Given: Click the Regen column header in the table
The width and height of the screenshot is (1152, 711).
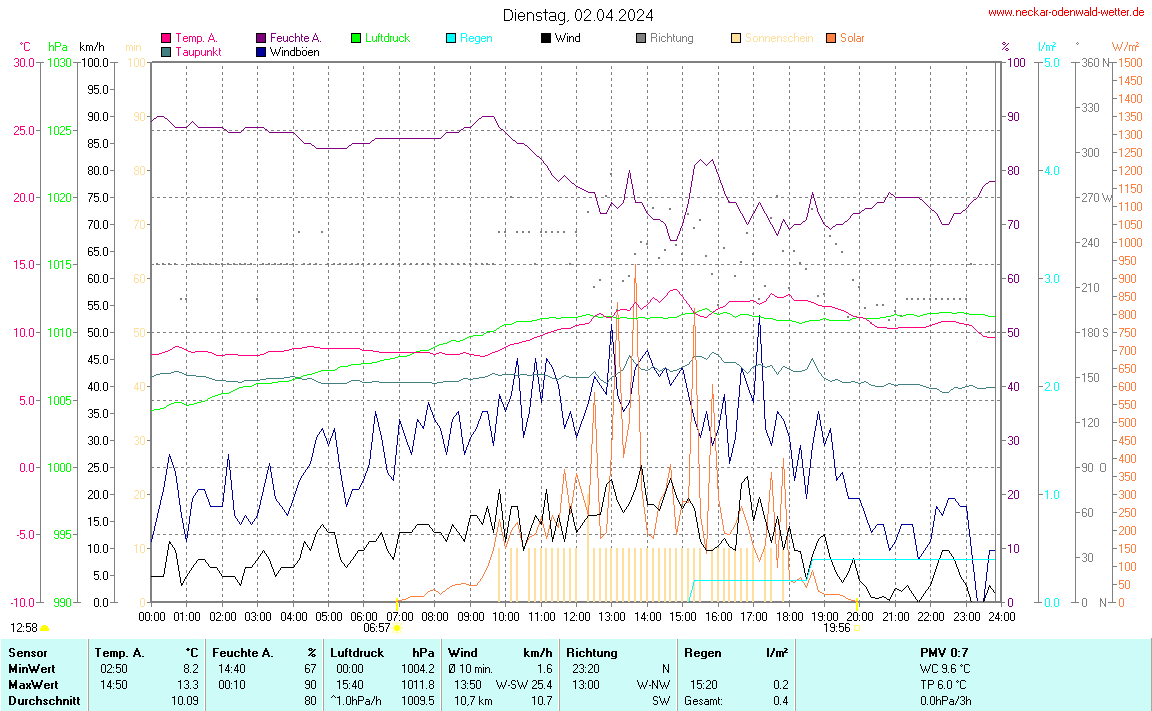Looking at the screenshot, I should (703, 653).
